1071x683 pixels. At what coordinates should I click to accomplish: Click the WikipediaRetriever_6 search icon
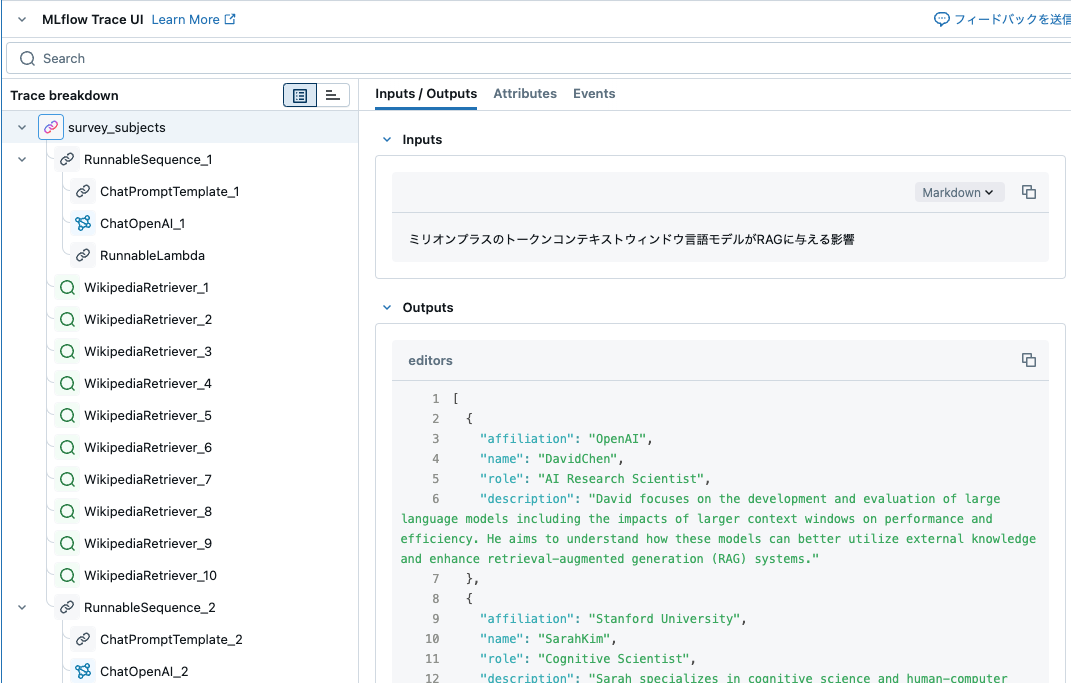coord(67,447)
